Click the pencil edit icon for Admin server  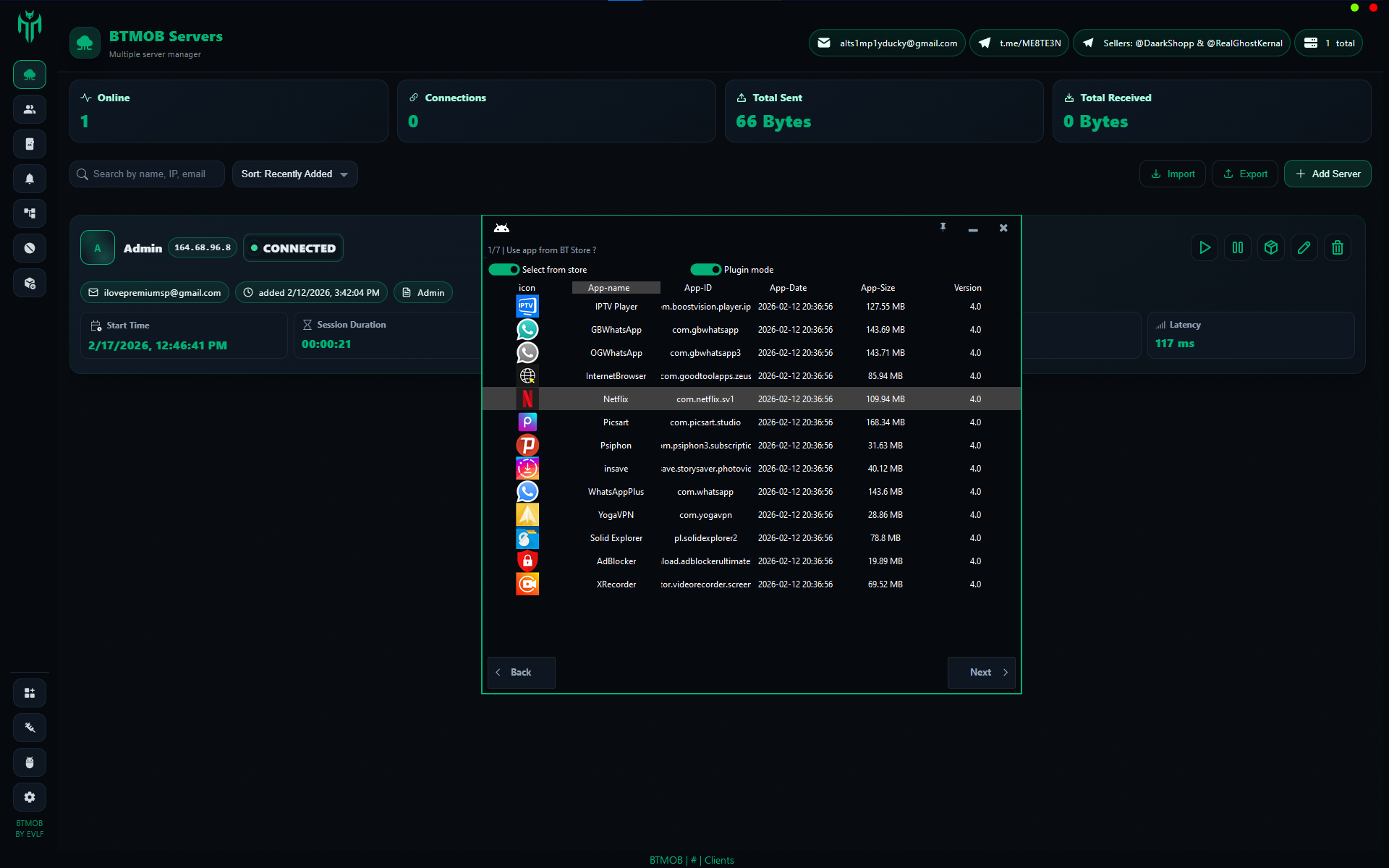[x=1304, y=247]
